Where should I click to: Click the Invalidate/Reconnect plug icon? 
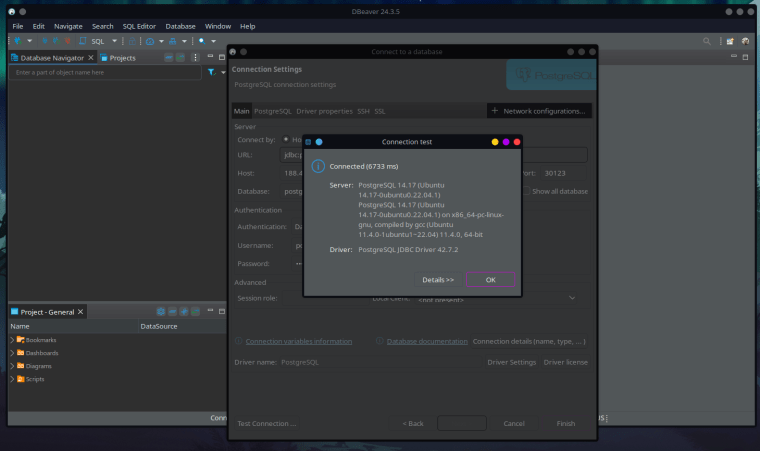click(x=56, y=41)
